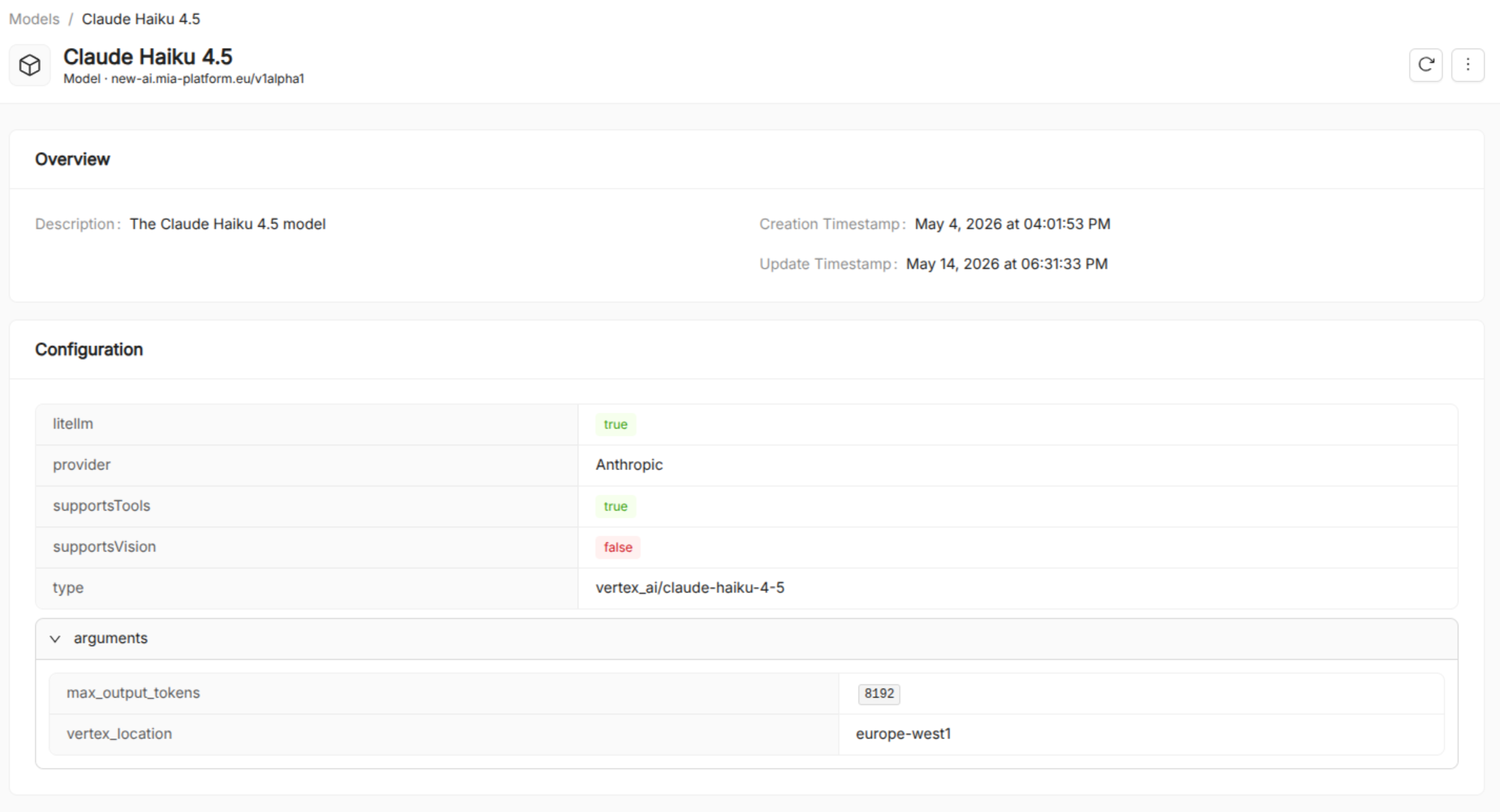
Task: Click the arguments section label
Action: (111, 638)
